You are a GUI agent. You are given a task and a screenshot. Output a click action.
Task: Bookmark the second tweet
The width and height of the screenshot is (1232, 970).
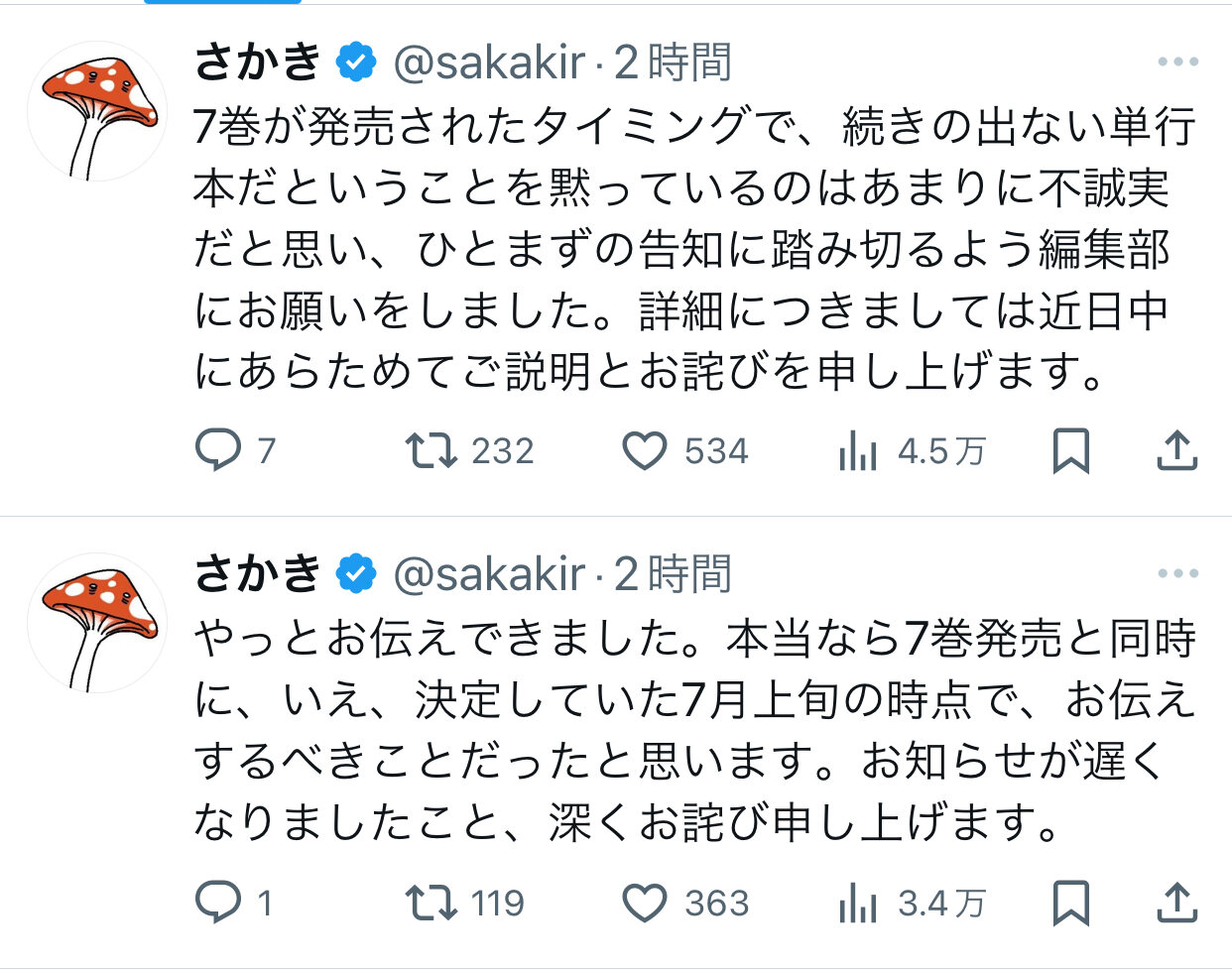(1071, 903)
